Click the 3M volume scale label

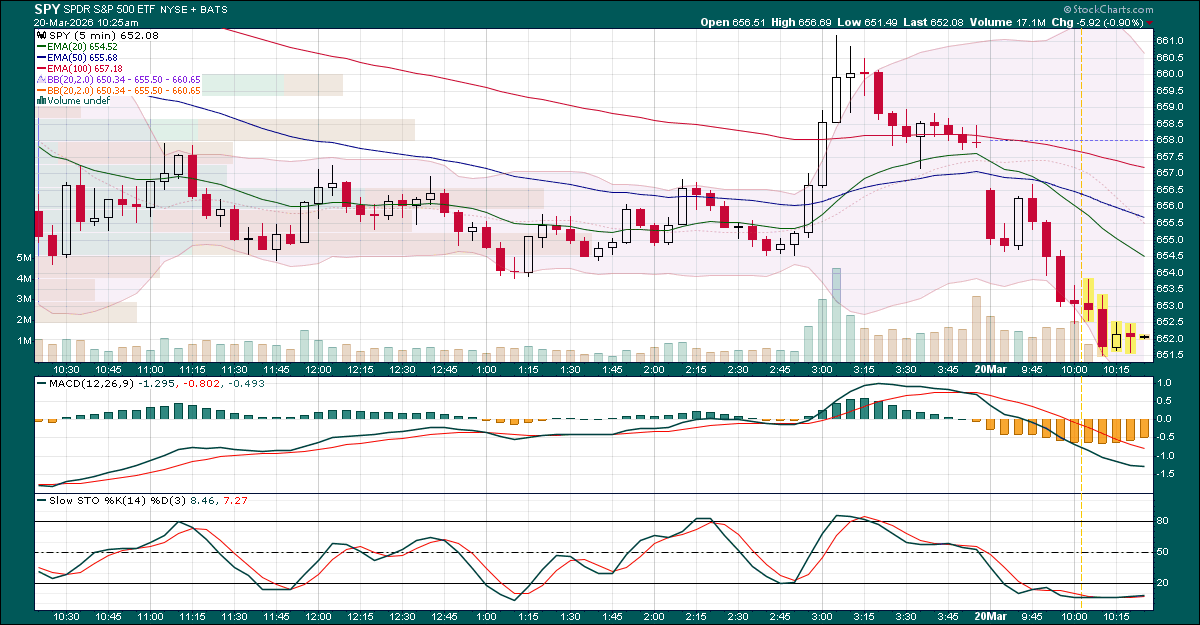24,300
